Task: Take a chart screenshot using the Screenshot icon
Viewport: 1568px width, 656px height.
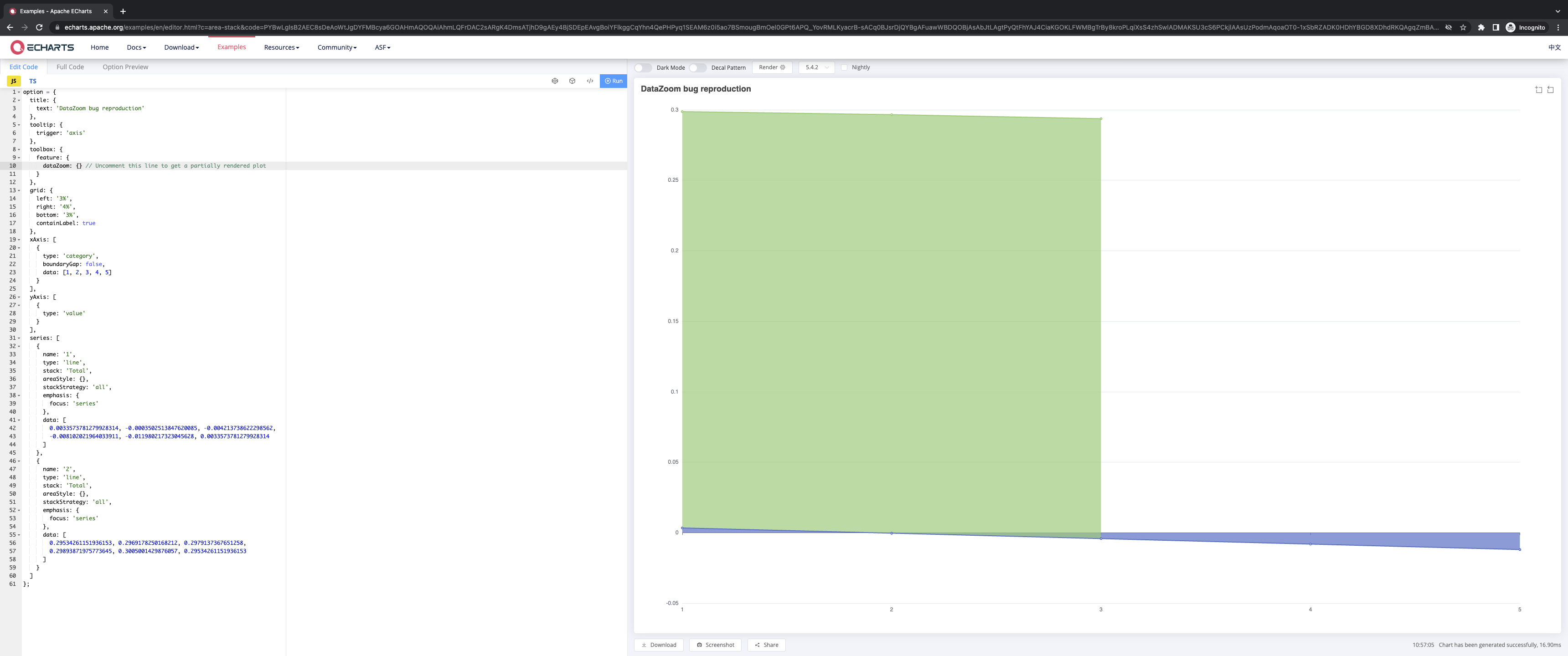Action: click(715, 645)
